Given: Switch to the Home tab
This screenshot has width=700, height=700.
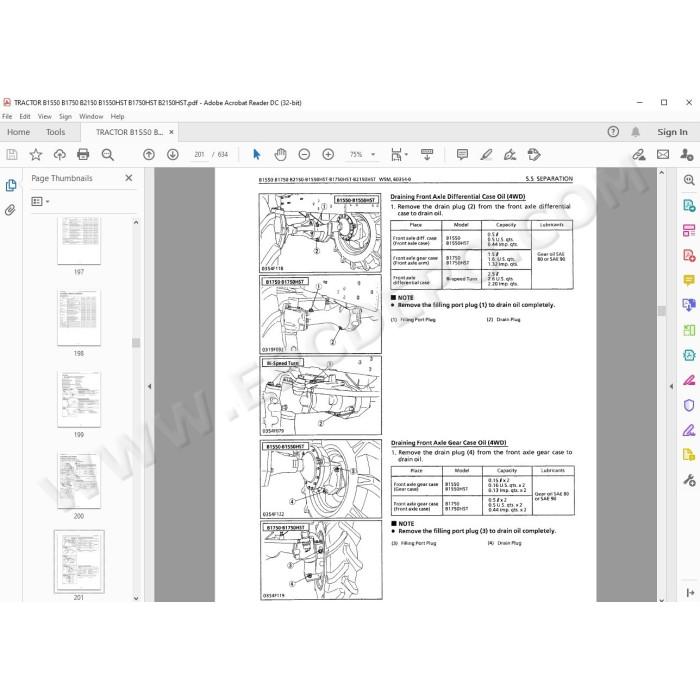Looking at the screenshot, I should (x=18, y=132).
